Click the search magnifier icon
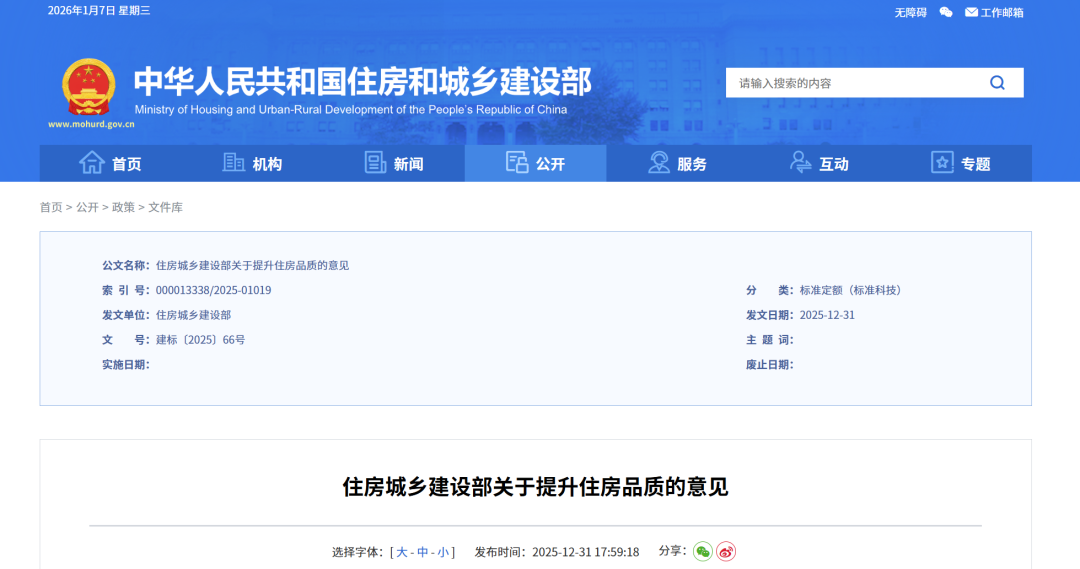1080x569 pixels. click(997, 83)
